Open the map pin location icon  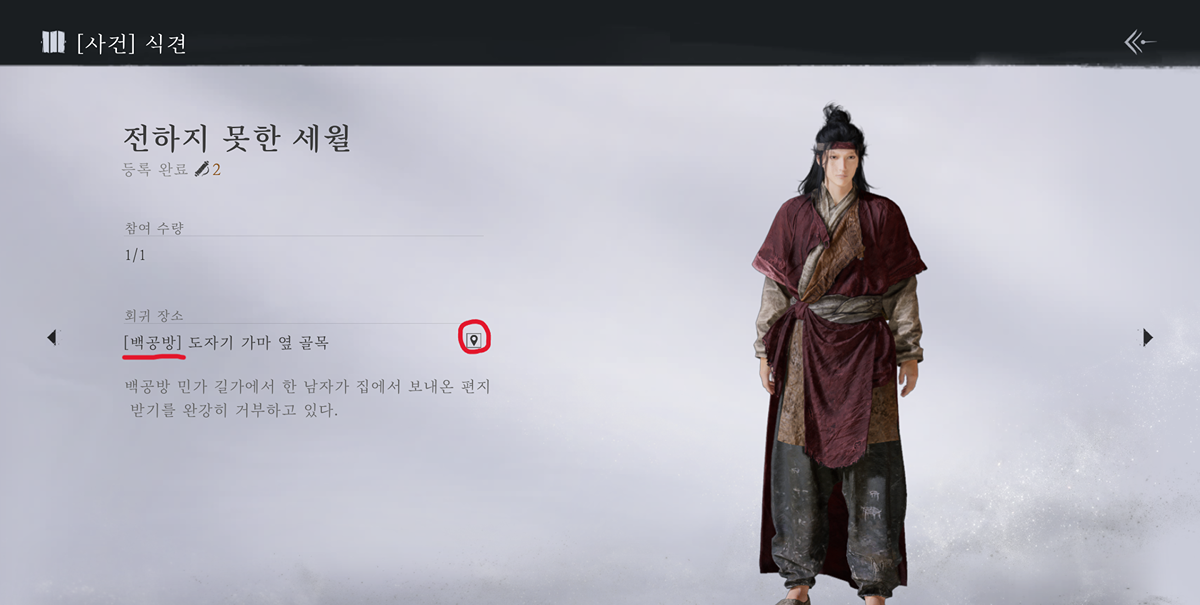tap(474, 340)
